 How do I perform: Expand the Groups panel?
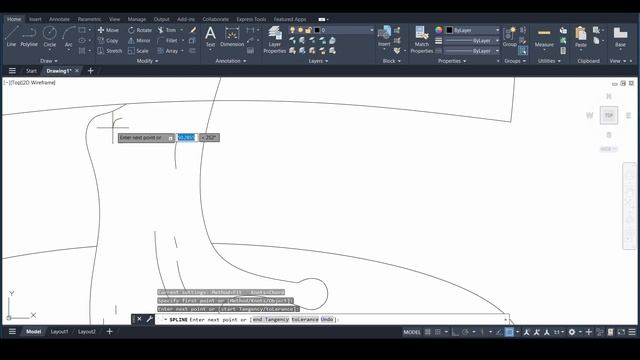click(515, 61)
